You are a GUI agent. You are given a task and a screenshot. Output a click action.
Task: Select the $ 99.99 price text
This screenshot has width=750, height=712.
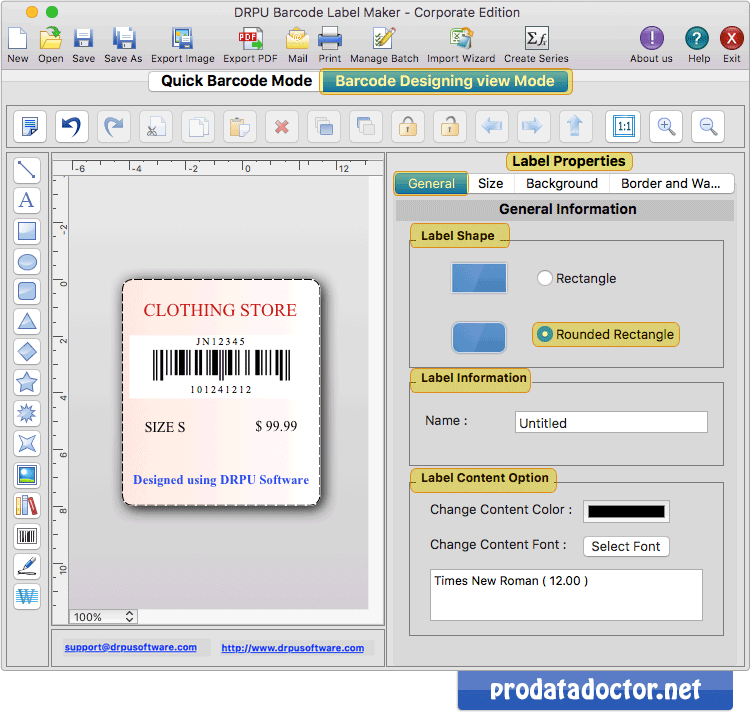pyautogui.click(x=276, y=426)
